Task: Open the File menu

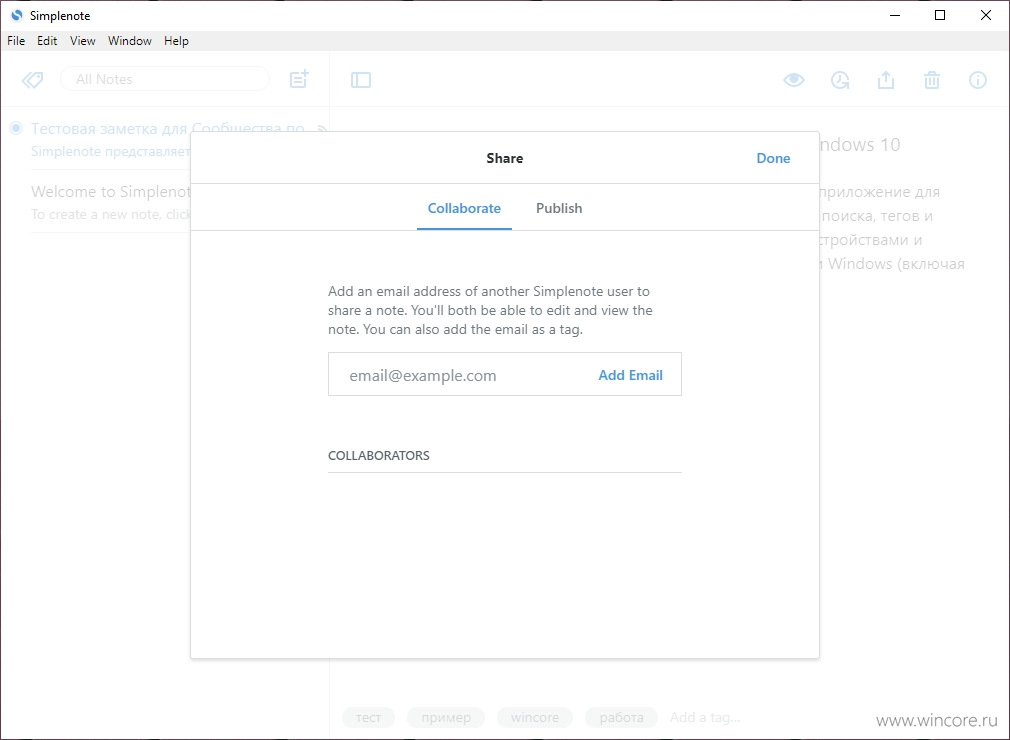Action: click(16, 41)
